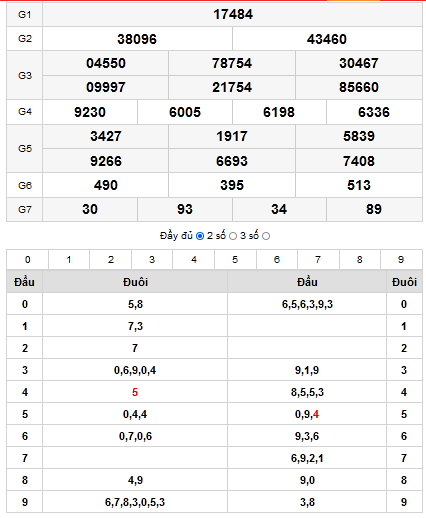Select digit filter 8

(360, 259)
